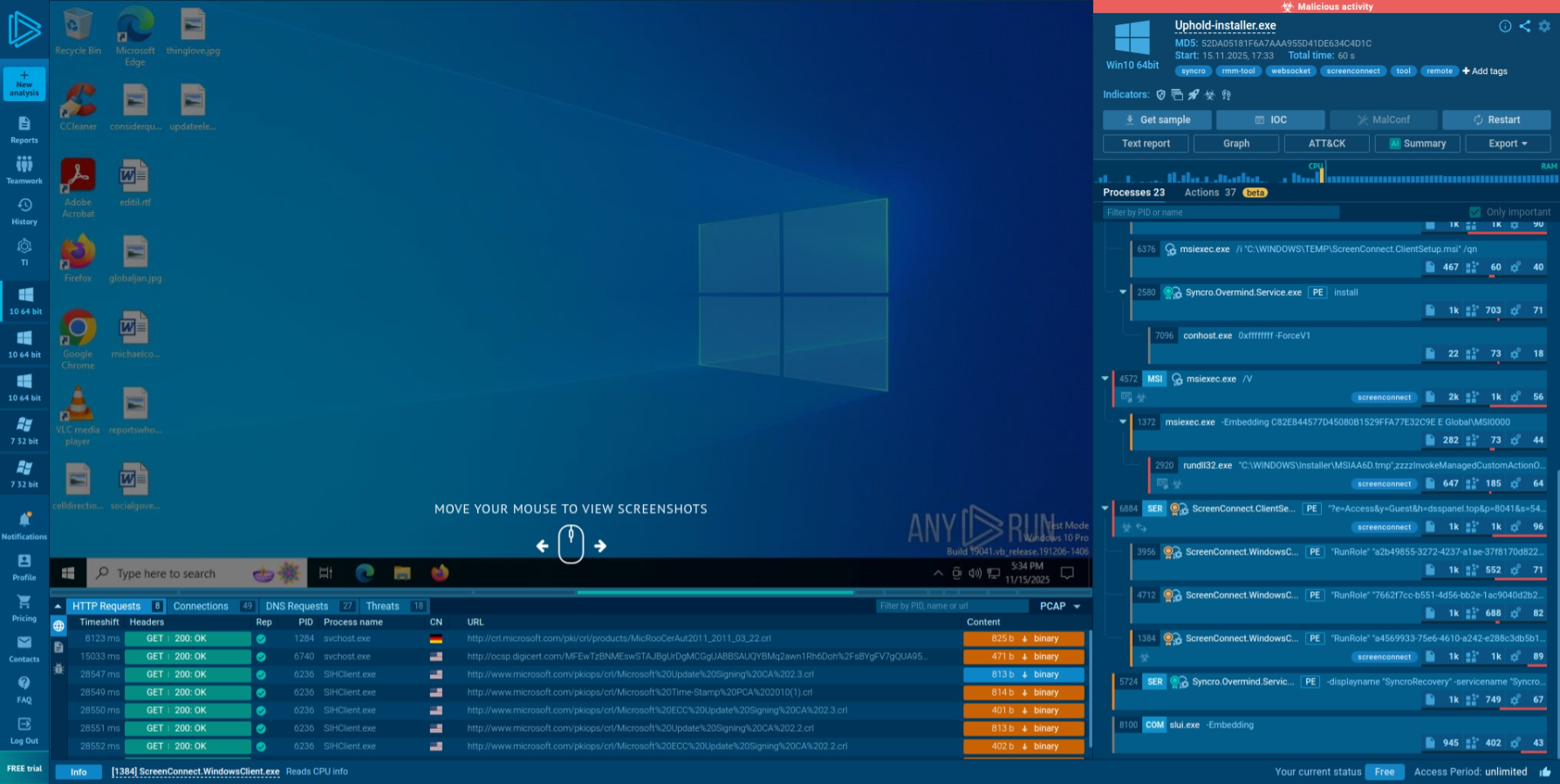
Task: Click the New analysis button
Action: 24,84
